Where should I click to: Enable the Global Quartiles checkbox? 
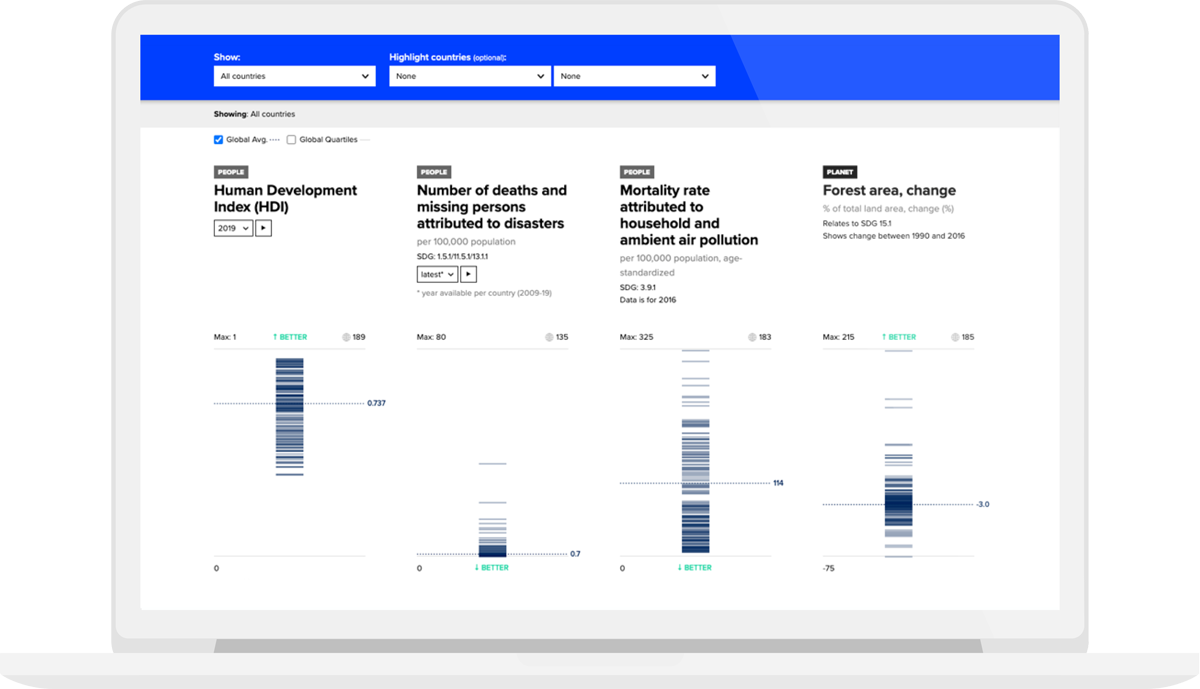[x=292, y=140]
